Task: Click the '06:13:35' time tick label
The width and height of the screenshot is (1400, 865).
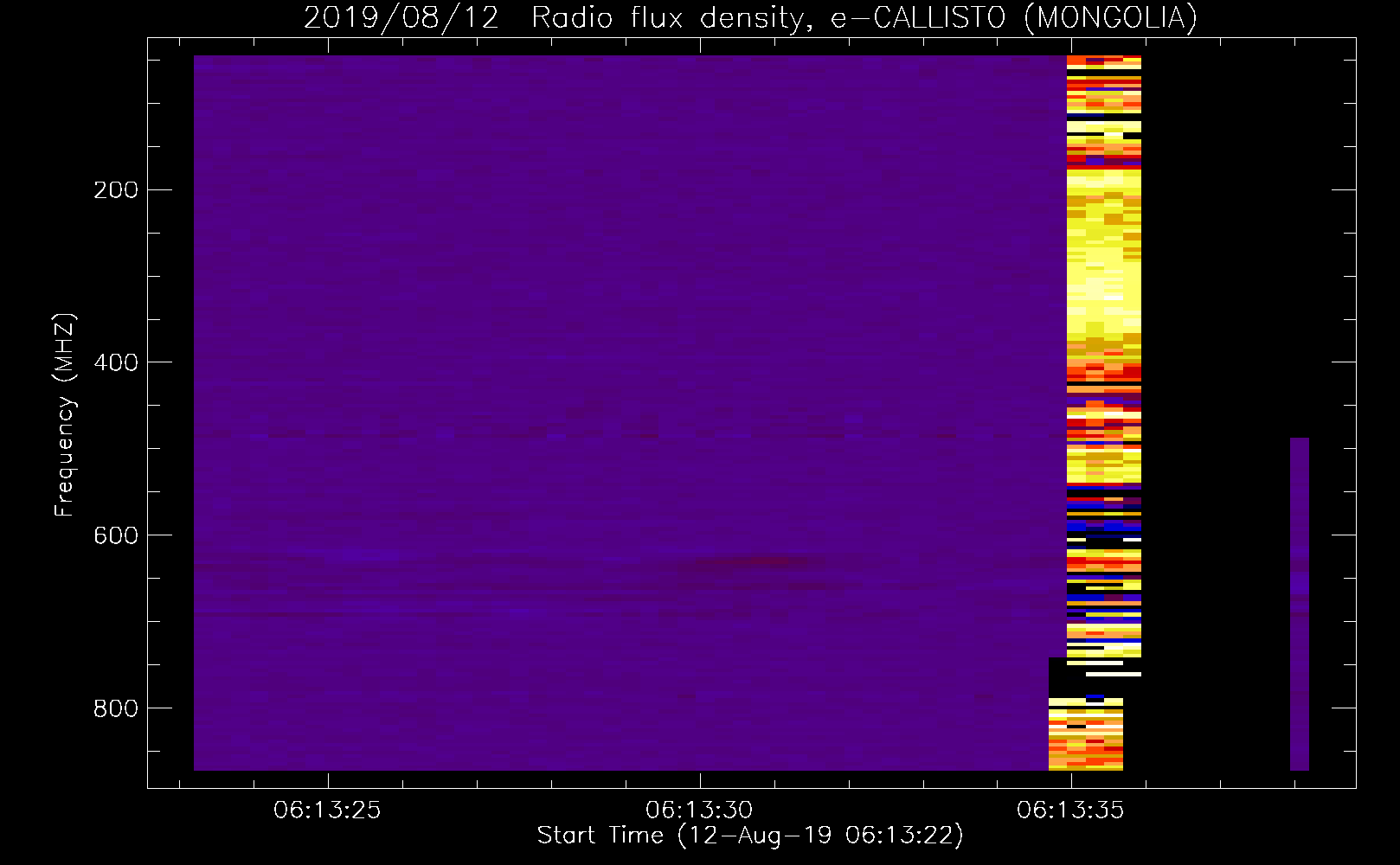Action: (x=1070, y=810)
